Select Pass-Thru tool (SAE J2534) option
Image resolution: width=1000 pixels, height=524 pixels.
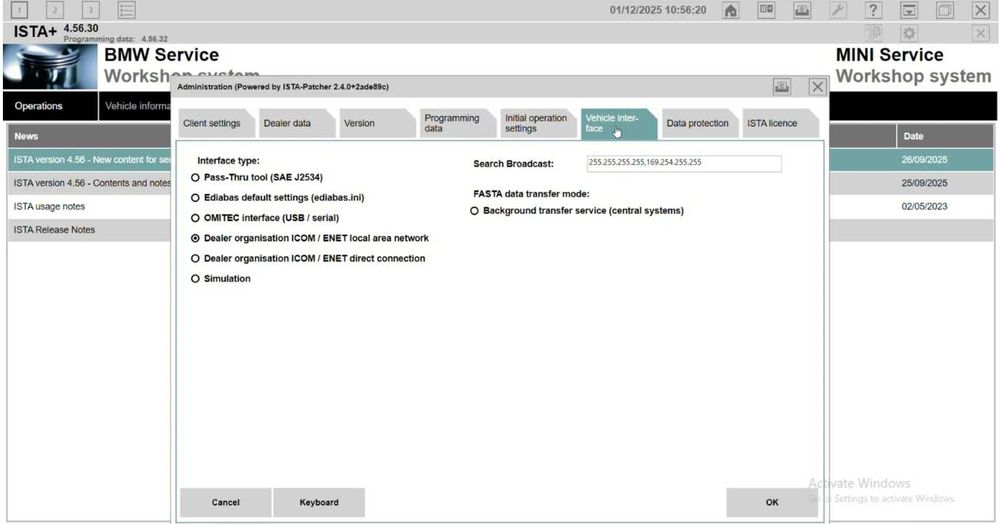(257, 177)
